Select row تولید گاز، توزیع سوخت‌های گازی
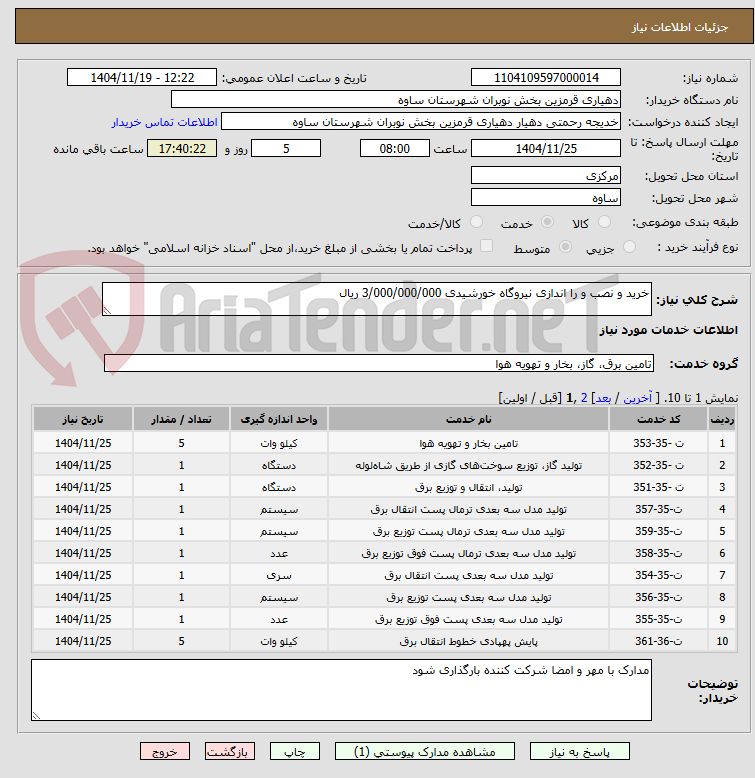 pyautogui.click(x=384, y=465)
